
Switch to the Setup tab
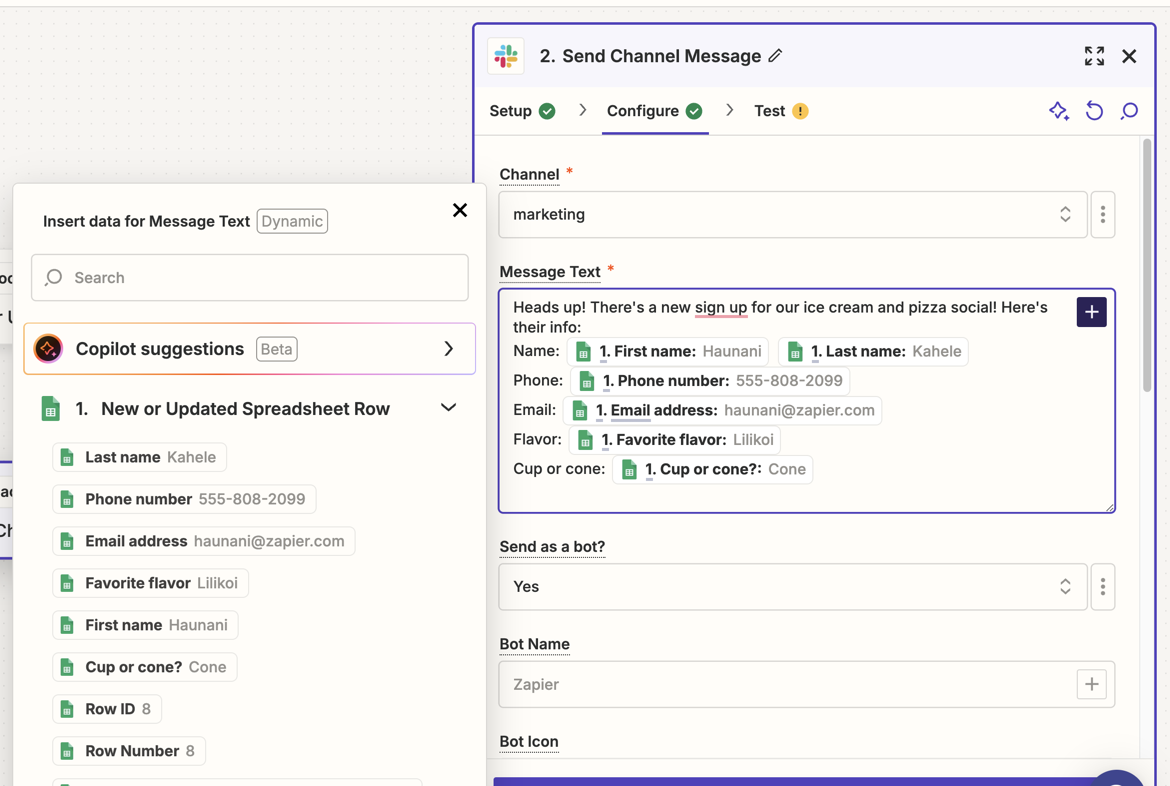coord(512,111)
